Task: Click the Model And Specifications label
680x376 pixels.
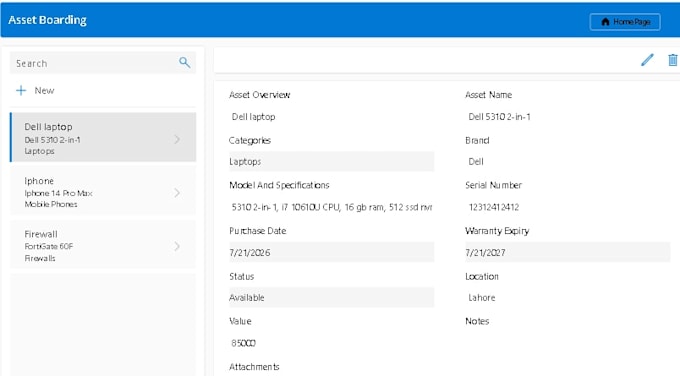Action: 279,185
